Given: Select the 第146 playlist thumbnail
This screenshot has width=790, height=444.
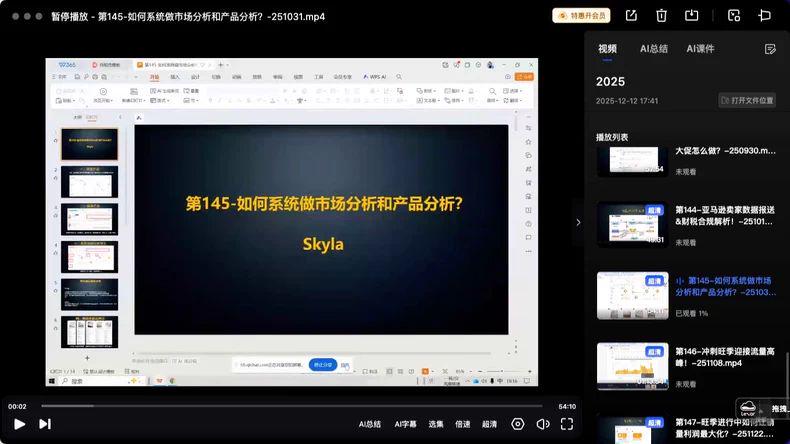Looking at the screenshot, I should coord(633,366).
